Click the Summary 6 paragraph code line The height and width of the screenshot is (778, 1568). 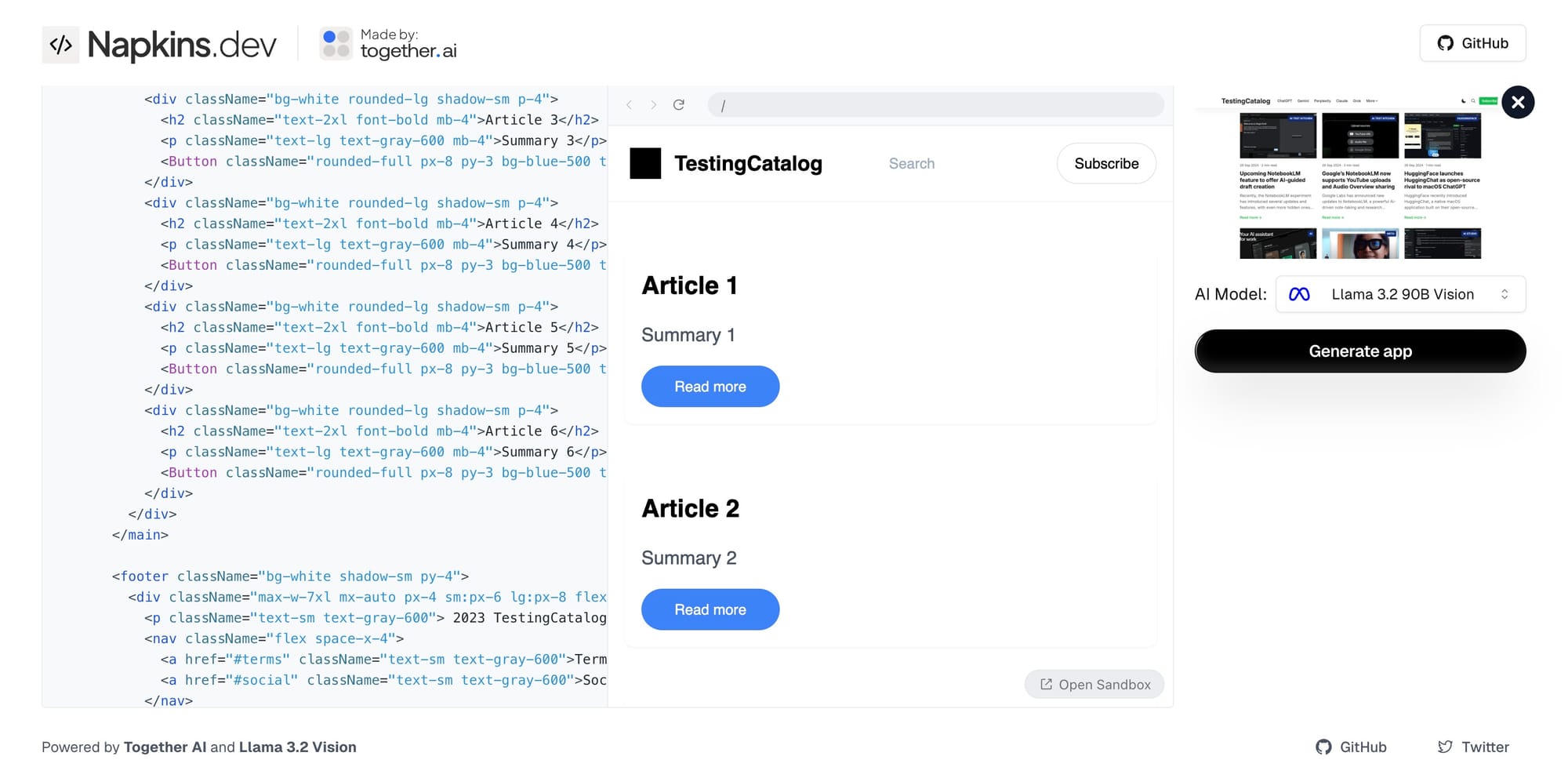(383, 452)
